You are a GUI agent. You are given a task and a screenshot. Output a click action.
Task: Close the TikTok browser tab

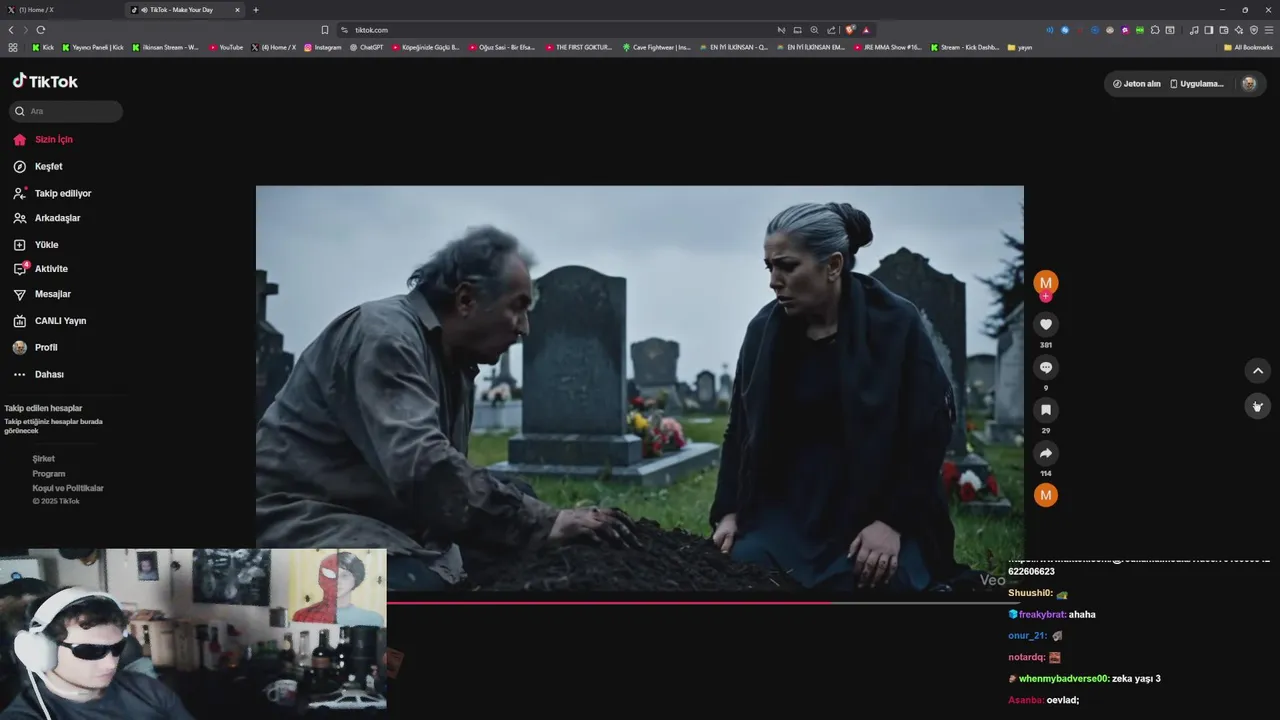pos(238,10)
